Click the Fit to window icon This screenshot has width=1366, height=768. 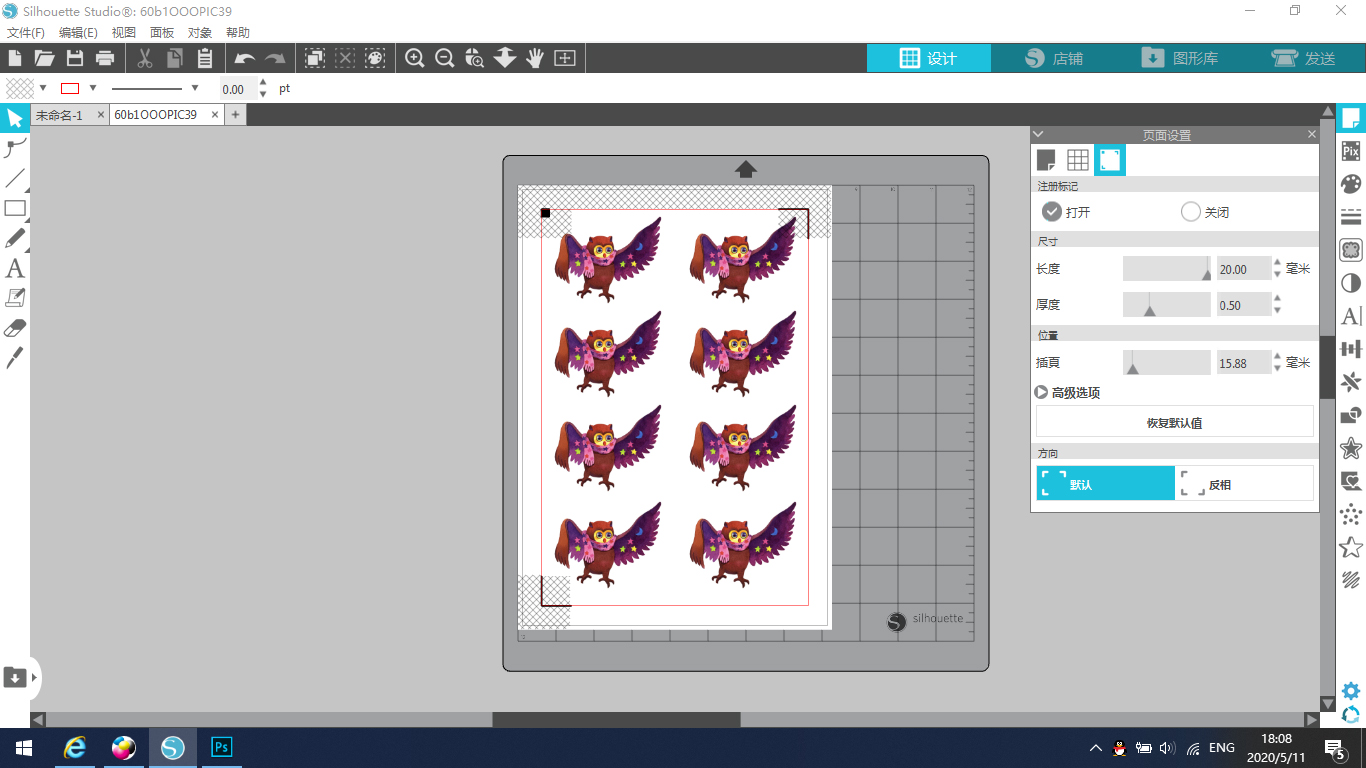[x=565, y=58]
